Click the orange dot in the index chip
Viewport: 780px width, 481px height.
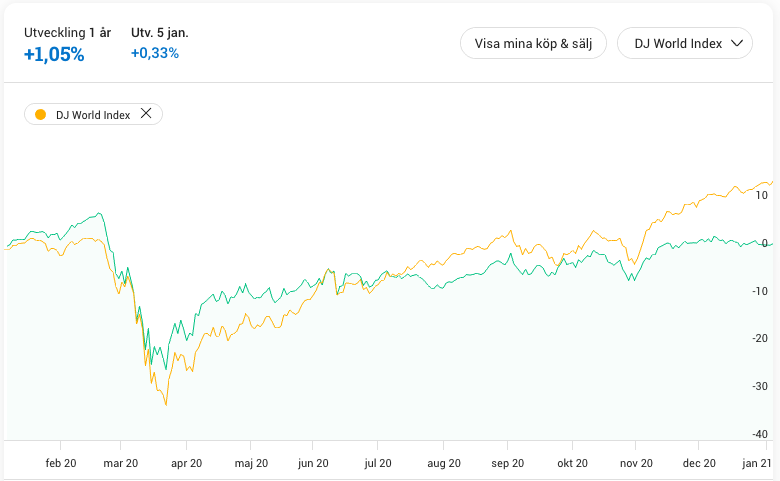click(40, 114)
